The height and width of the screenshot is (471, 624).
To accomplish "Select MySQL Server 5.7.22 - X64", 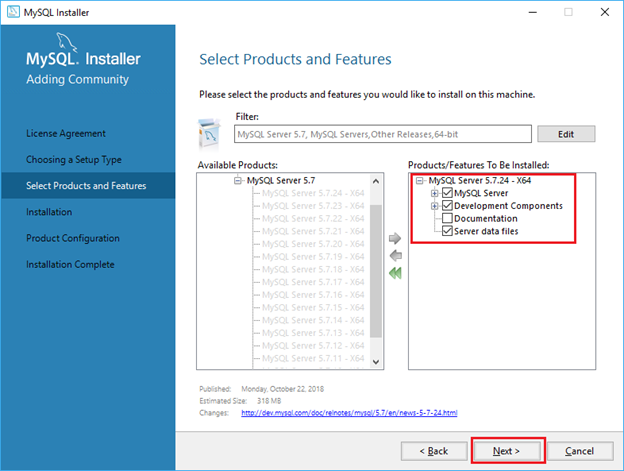I will point(313,219).
